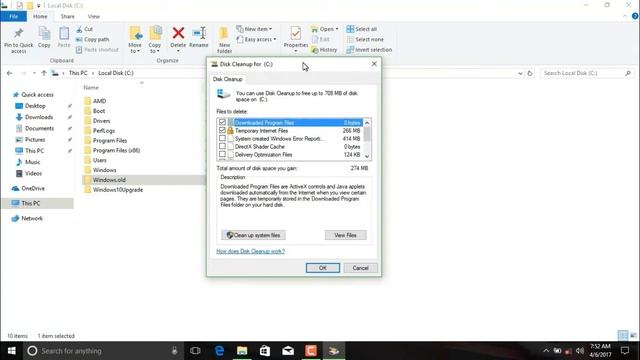Open the New item dropdown
Viewport: 640px width, 360px height.
[x=270, y=29]
